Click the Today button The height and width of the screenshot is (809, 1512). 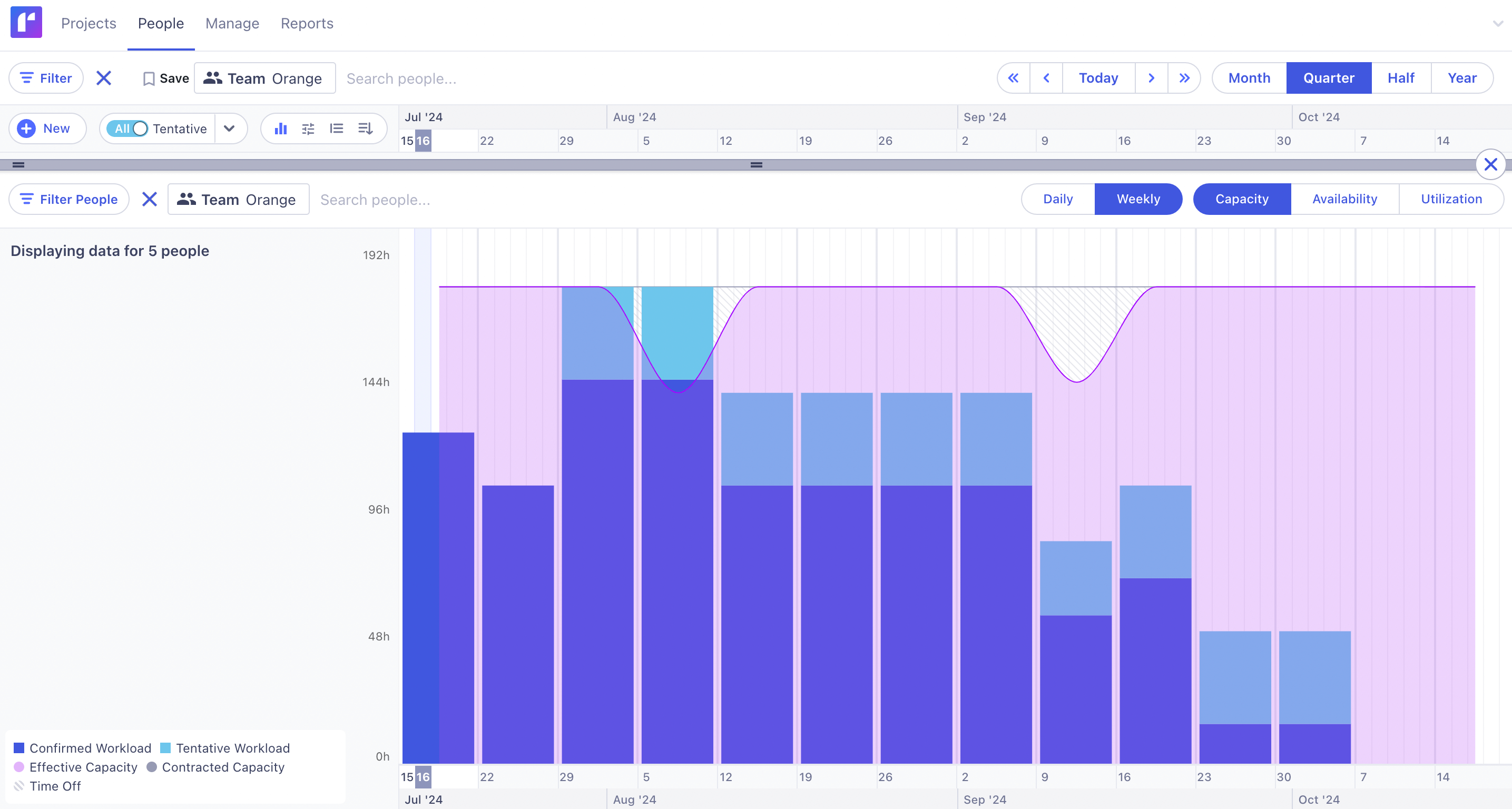pyautogui.click(x=1098, y=77)
